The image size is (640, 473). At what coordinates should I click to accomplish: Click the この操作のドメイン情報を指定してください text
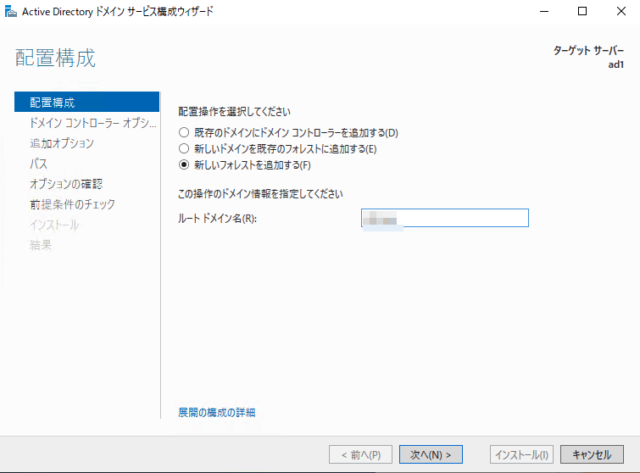pos(260,193)
